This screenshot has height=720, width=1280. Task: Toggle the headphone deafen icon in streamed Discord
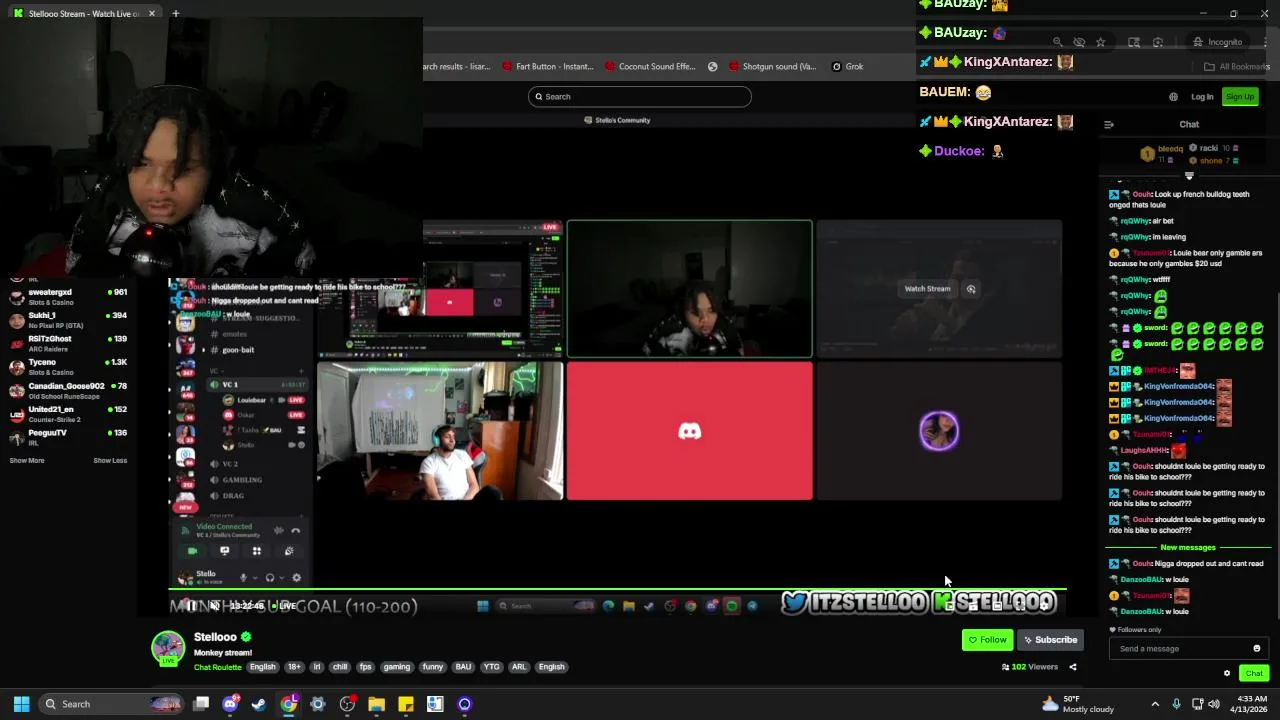pyautogui.click(x=270, y=578)
